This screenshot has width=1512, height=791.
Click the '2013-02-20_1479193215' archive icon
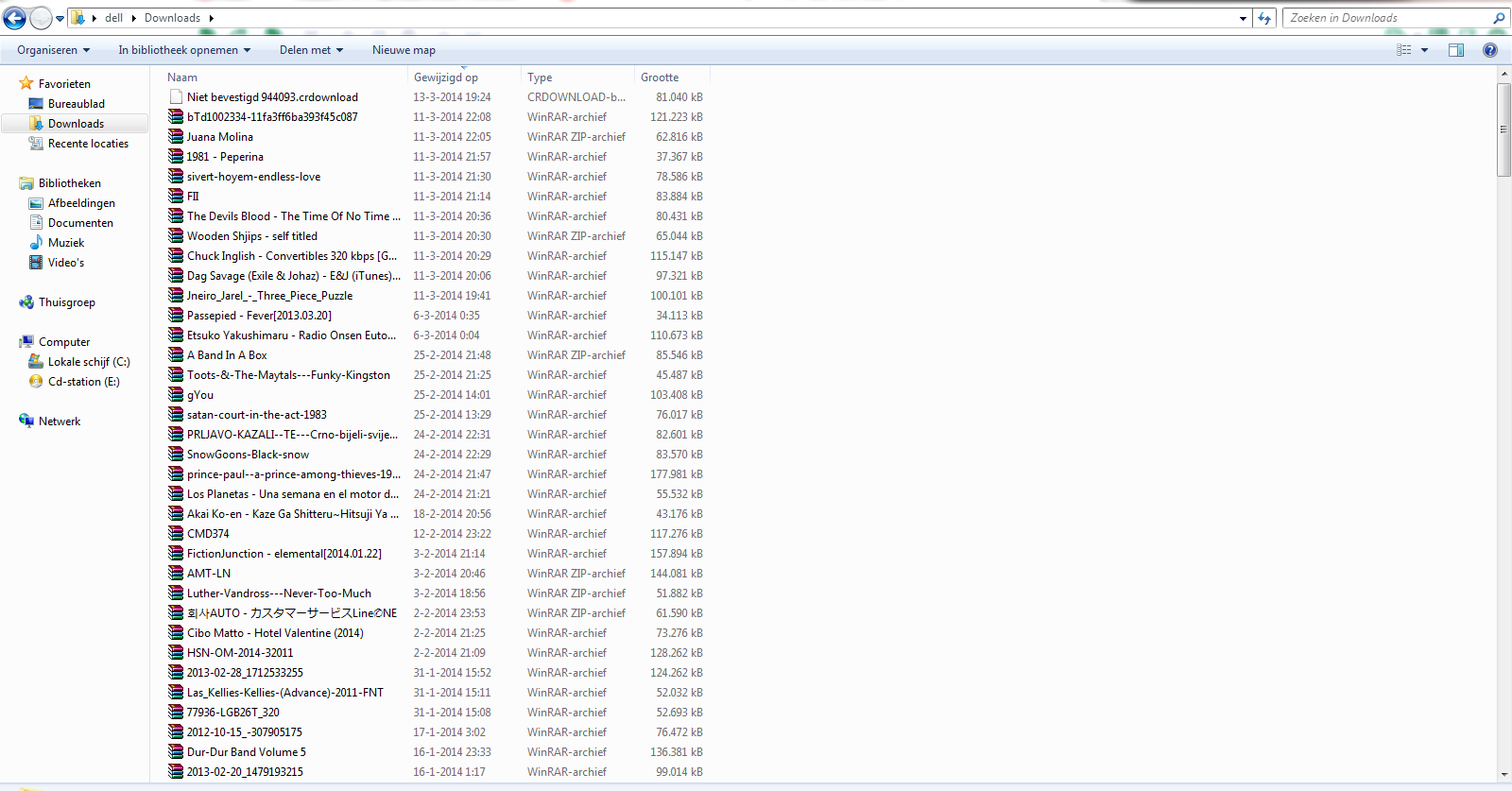pyautogui.click(x=176, y=772)
